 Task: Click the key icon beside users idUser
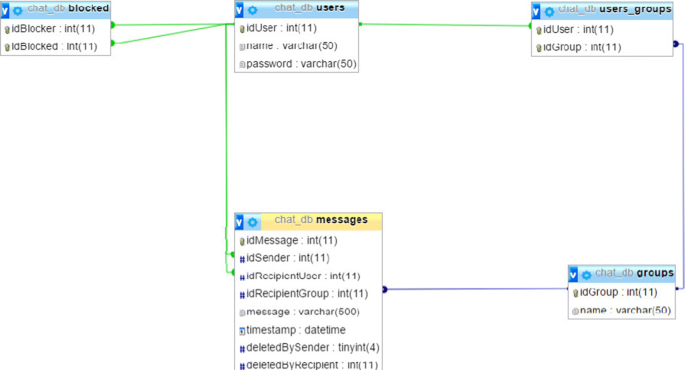coord(242,29)
